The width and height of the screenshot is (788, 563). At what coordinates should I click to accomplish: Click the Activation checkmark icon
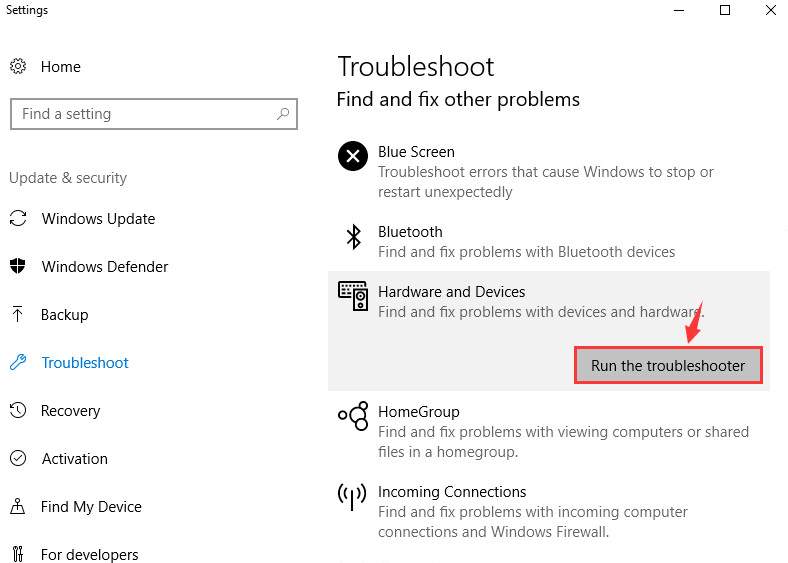click(18, 458)
